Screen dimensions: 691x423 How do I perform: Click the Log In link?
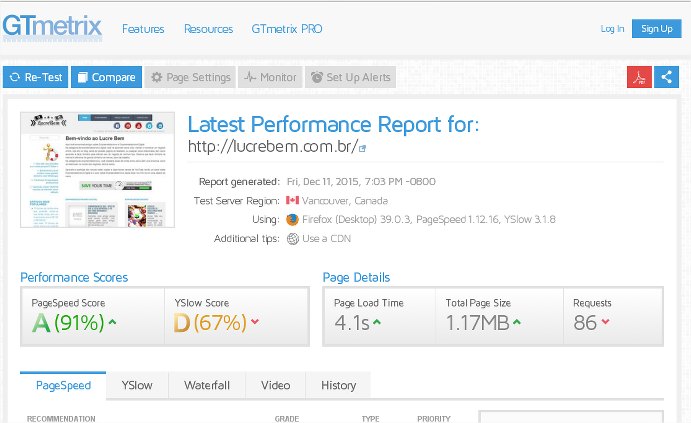tap(612, 29)
